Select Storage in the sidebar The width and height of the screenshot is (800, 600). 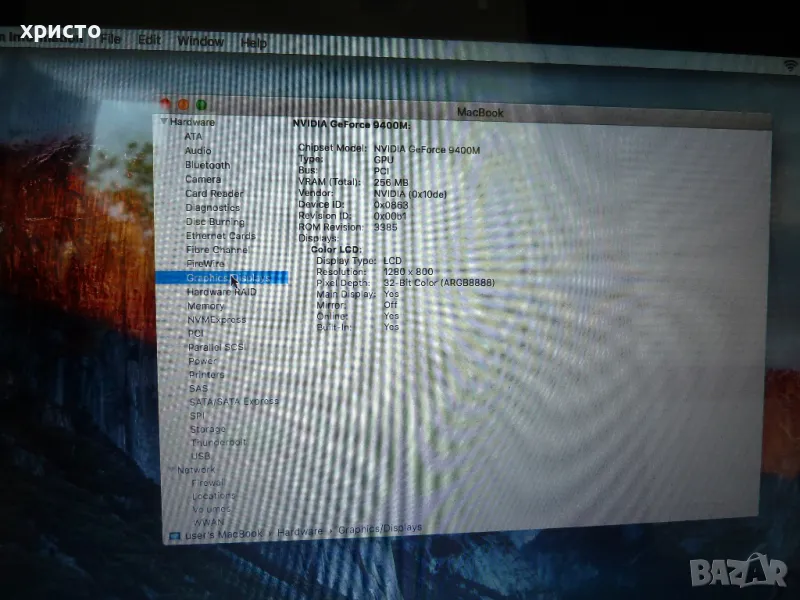tap(208, 429)
